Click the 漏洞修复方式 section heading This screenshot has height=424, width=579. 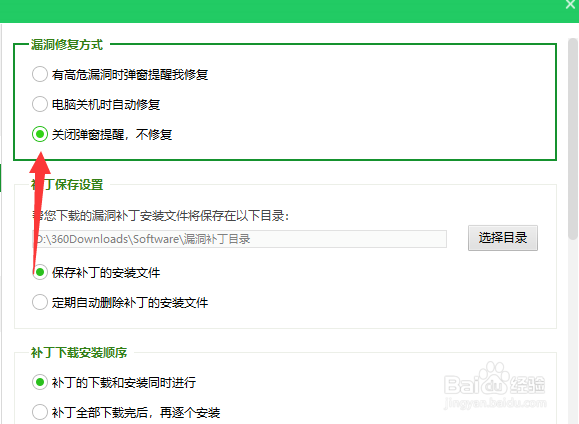tap(66, 45)
